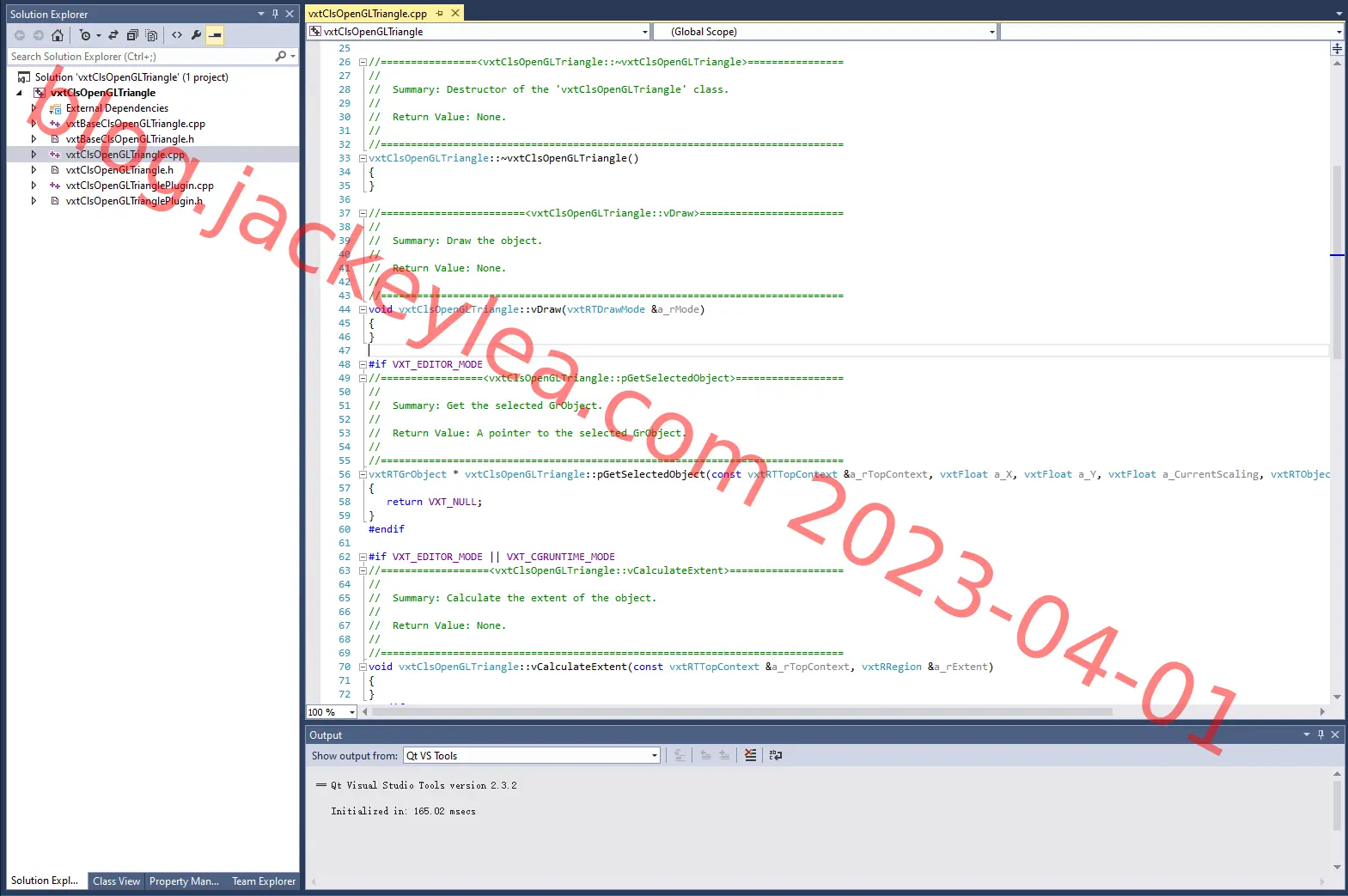
Task: Open the search options dropdown arrow
Action: coord(293,56)
